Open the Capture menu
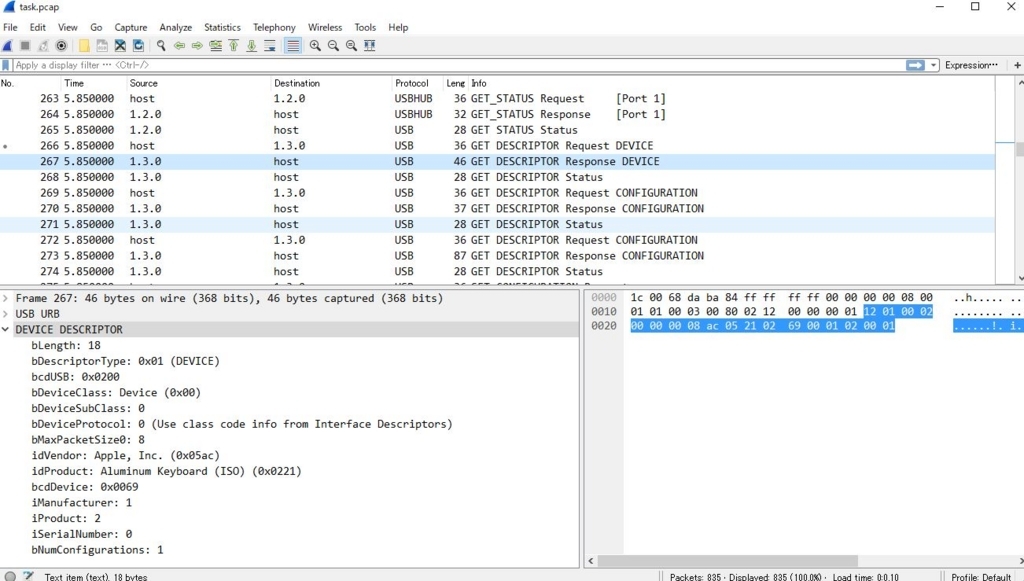This screenshot has height=581, width=1024. tap(131, 27)
